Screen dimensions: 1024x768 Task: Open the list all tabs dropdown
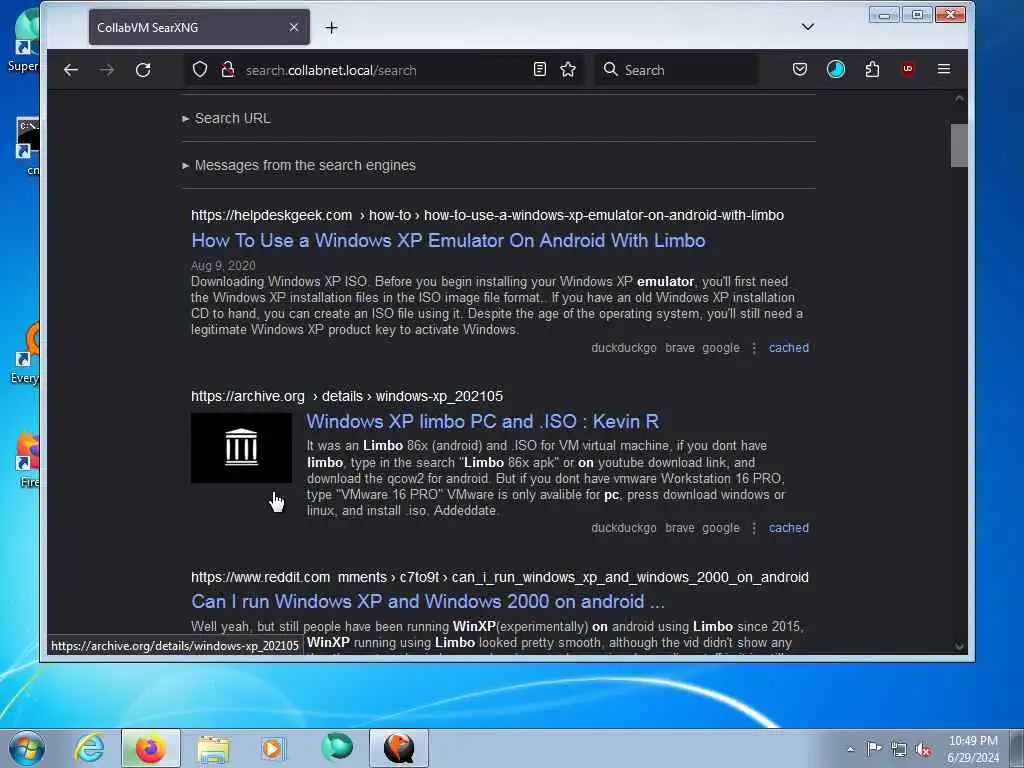[x=808, y=27]
